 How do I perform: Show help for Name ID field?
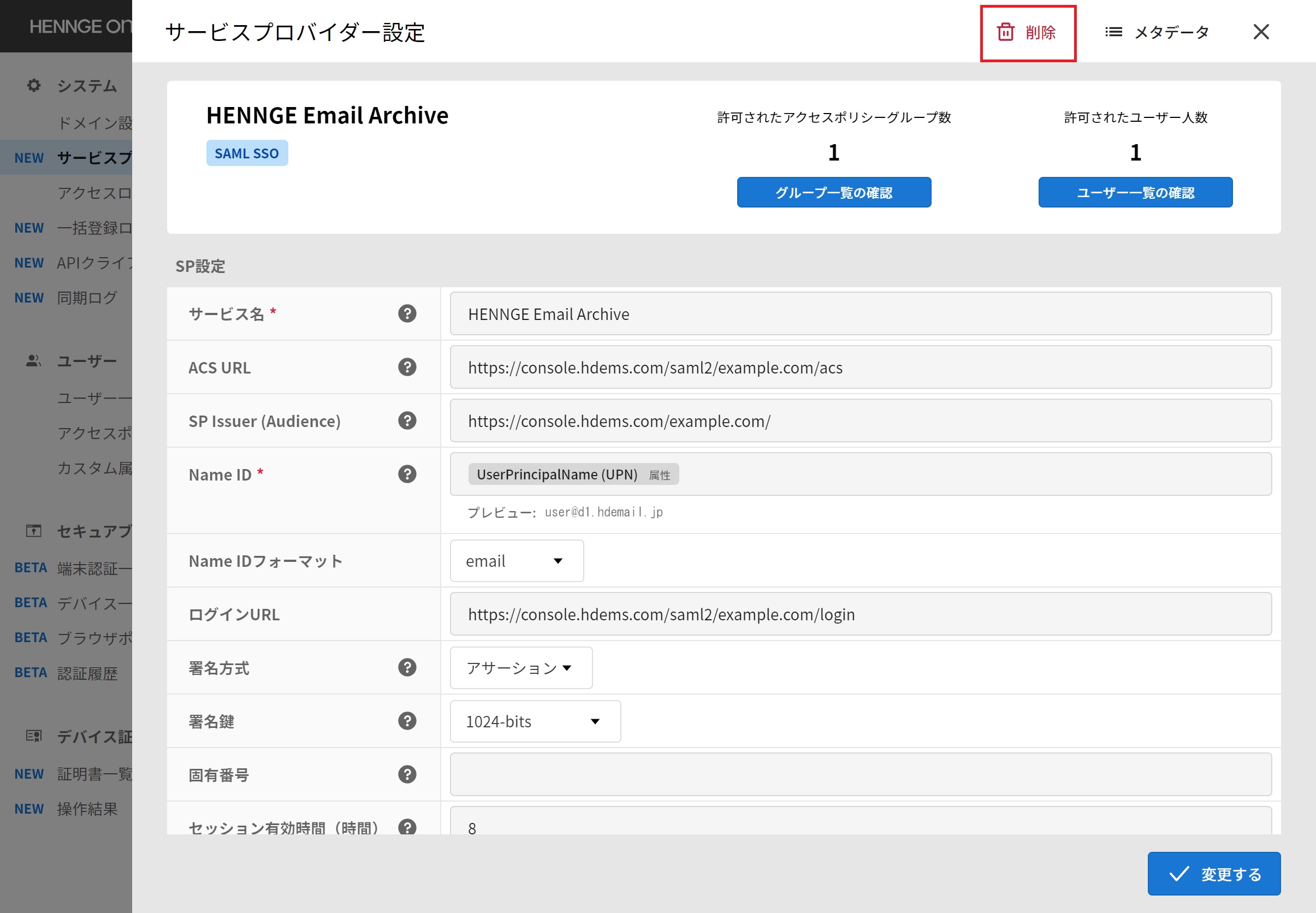pos(407,474)
